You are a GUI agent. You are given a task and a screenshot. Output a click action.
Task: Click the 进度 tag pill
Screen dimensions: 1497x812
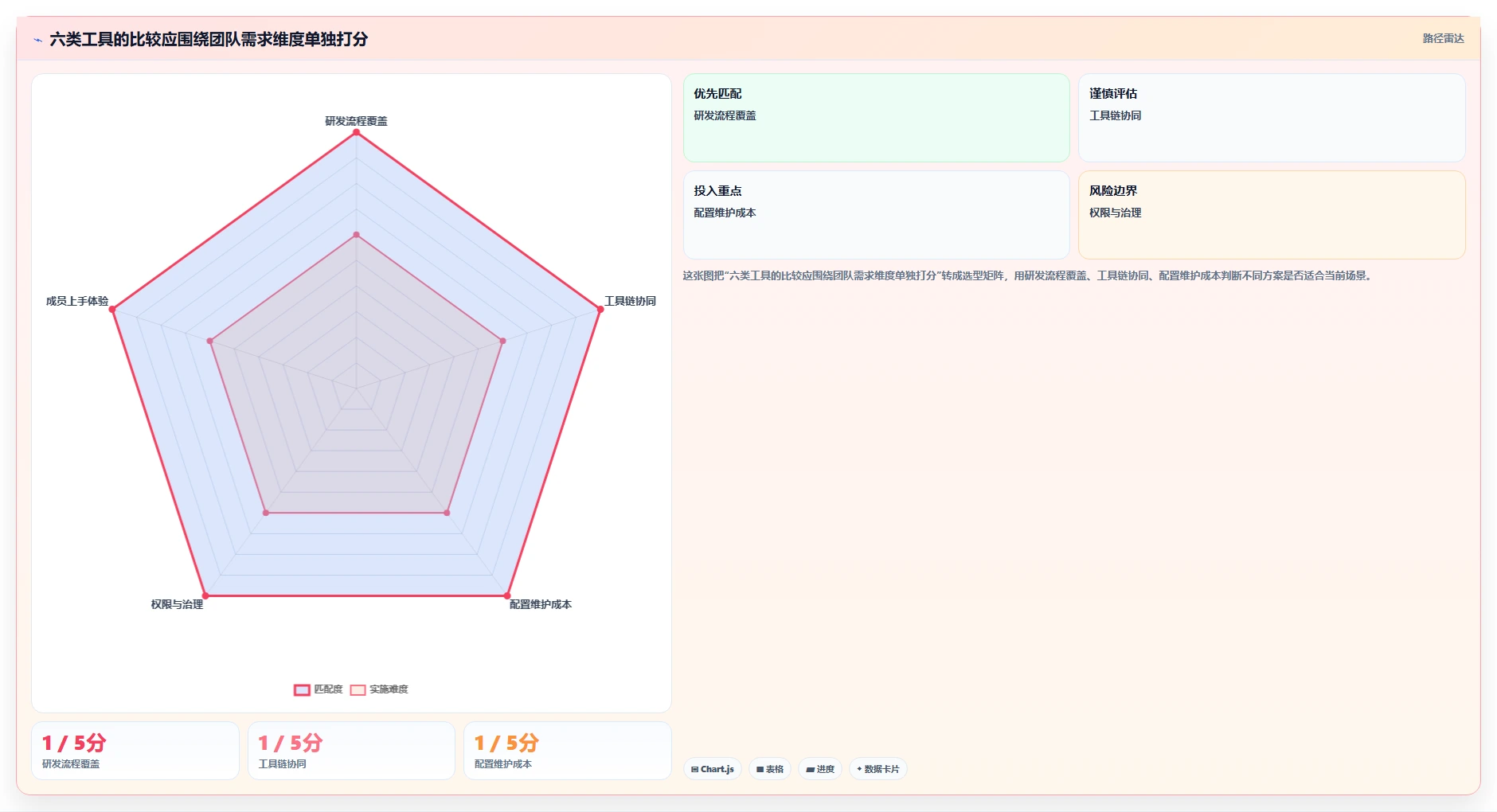[820, 769]
